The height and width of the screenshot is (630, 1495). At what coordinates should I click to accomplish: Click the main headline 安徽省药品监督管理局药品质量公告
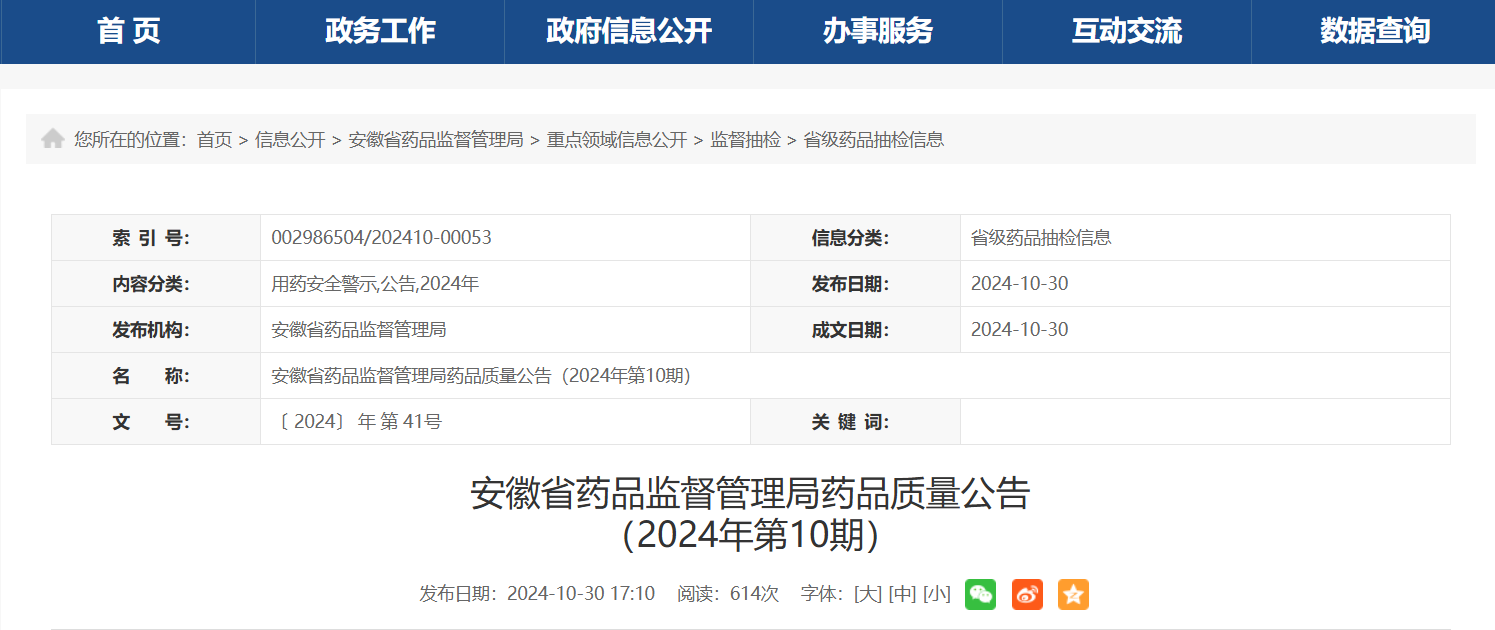(x=749, y=494)
